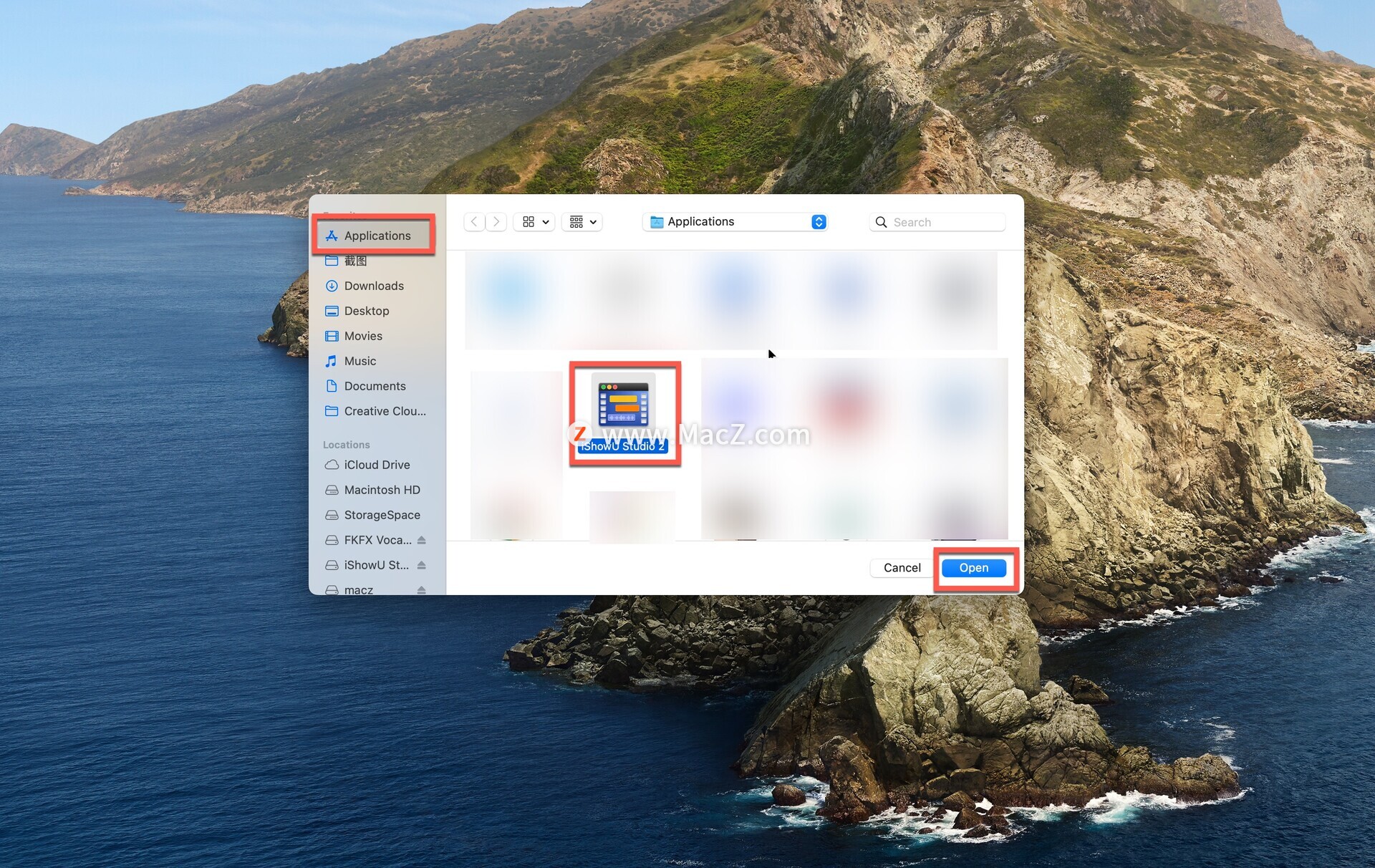Open the group-by options dropdown
1375x868 pixels.
(582, 222)
